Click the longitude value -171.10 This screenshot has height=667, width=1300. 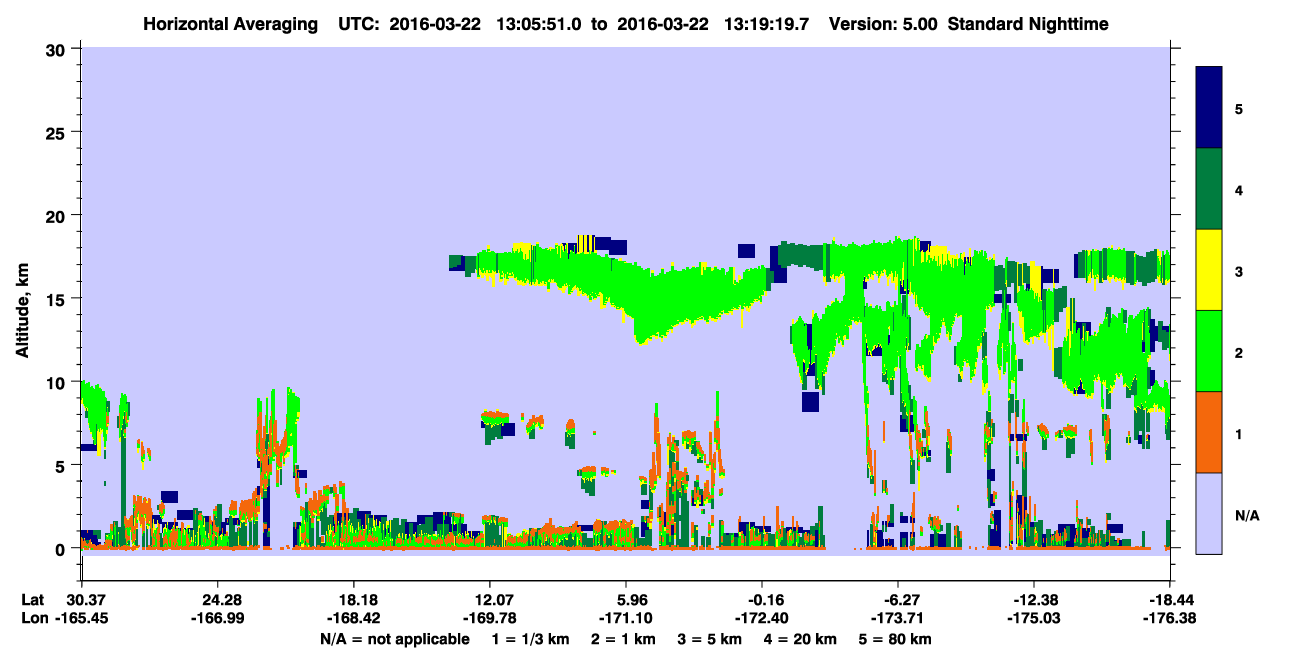pyautogui.click(x=626, y=618)
